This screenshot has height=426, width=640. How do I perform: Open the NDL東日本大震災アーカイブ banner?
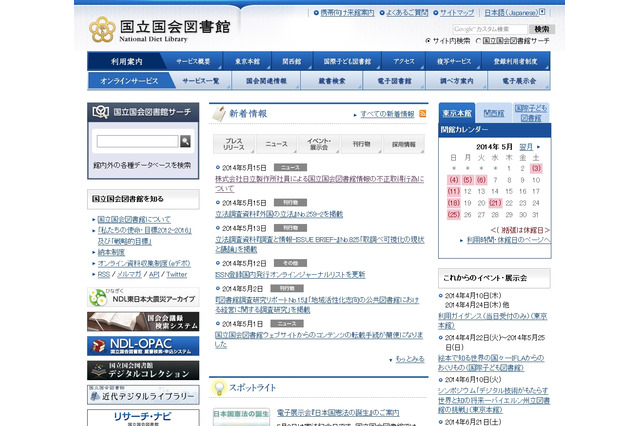(136, 297)
